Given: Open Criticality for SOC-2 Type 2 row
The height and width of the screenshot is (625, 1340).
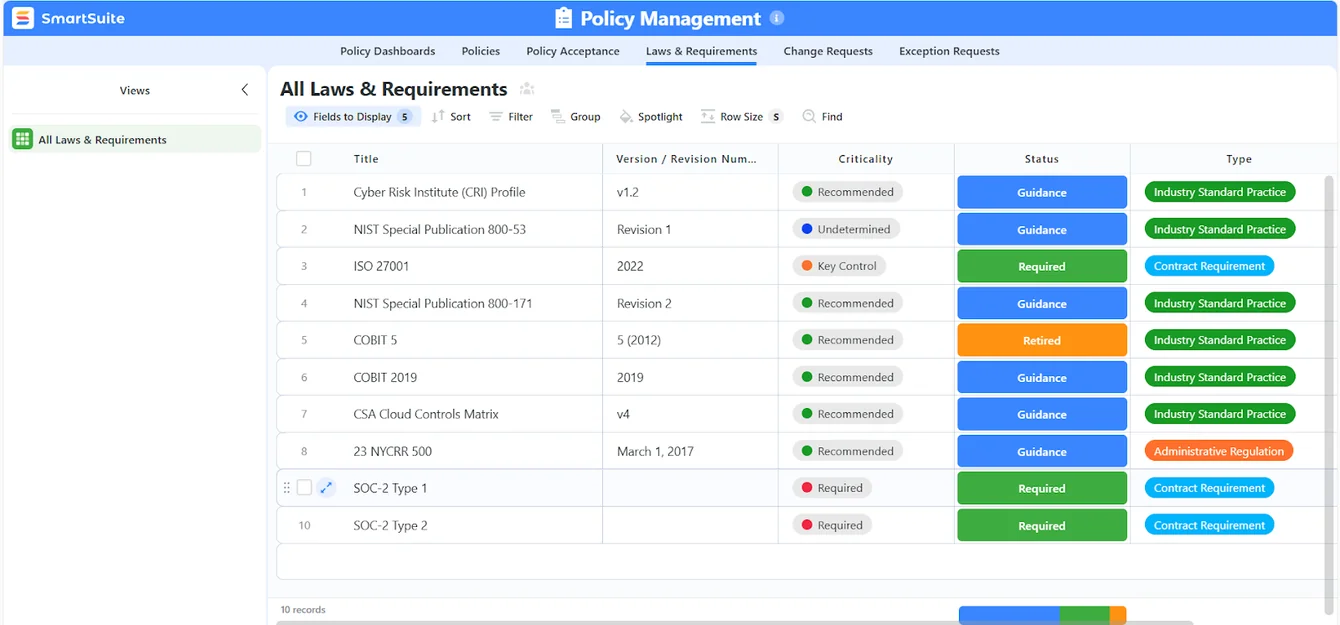Looking at the screenshot, I should coord(832,525).
